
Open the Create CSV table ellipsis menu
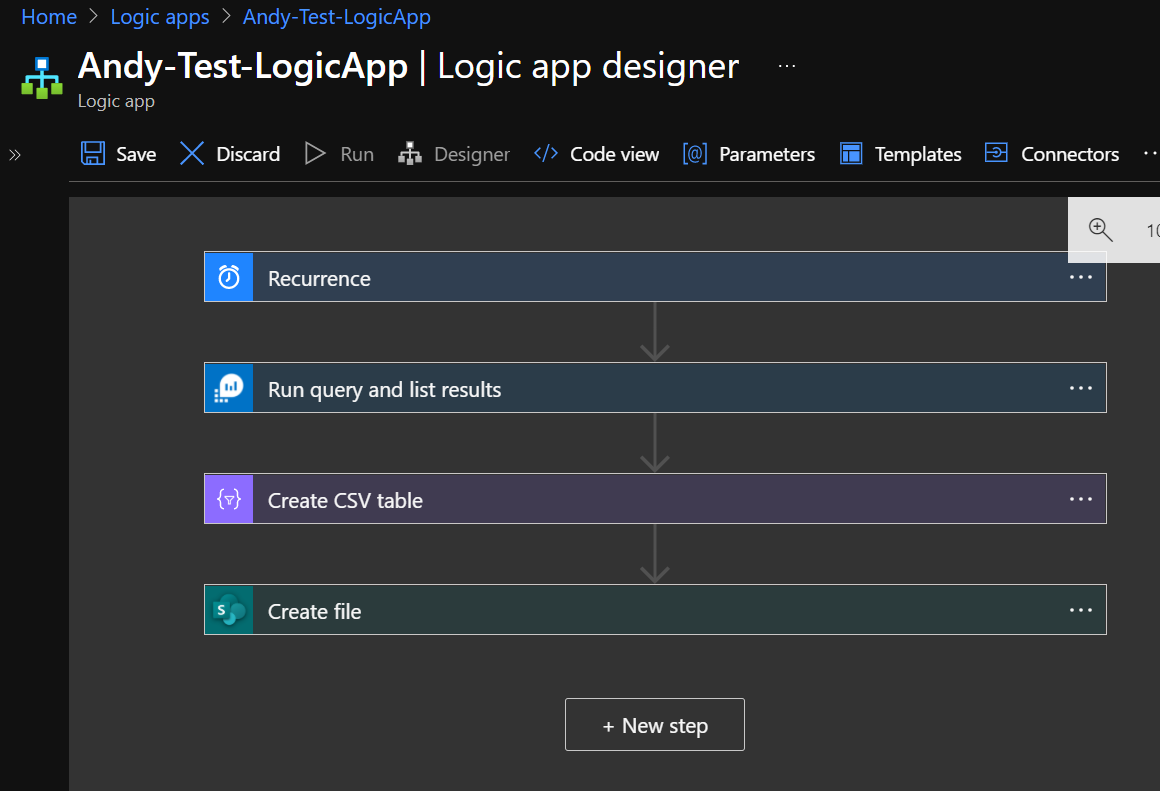pos(1081,499)
